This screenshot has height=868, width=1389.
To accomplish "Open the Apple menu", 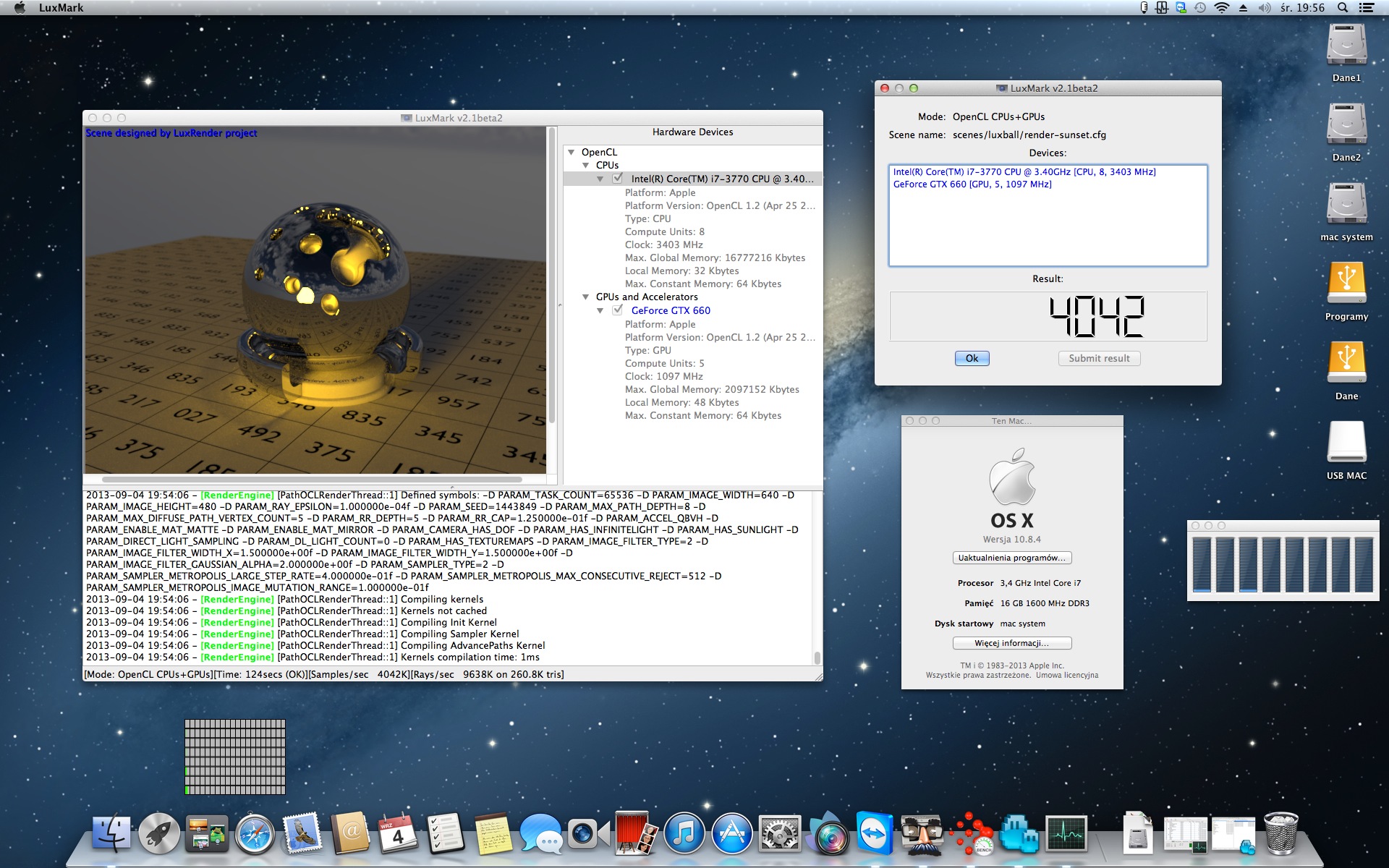I will pos(20,8).
